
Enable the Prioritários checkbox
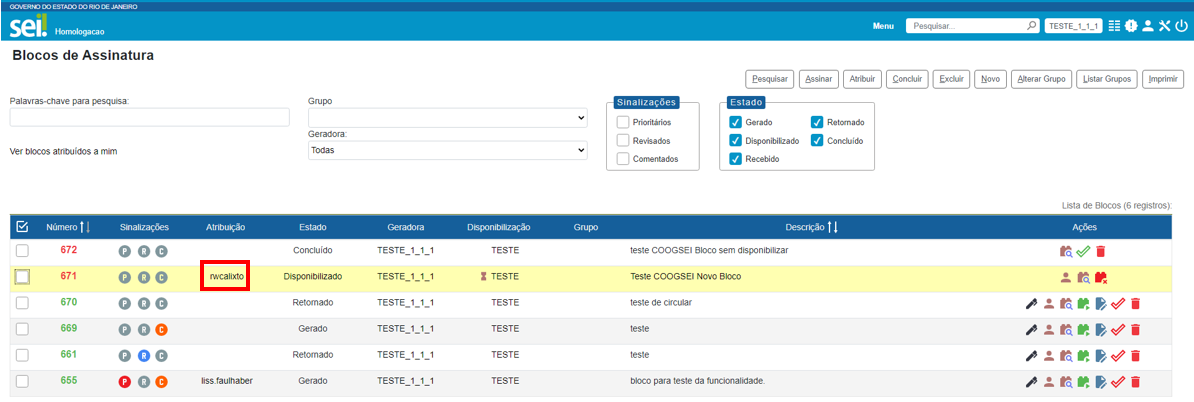click(623, 122)
